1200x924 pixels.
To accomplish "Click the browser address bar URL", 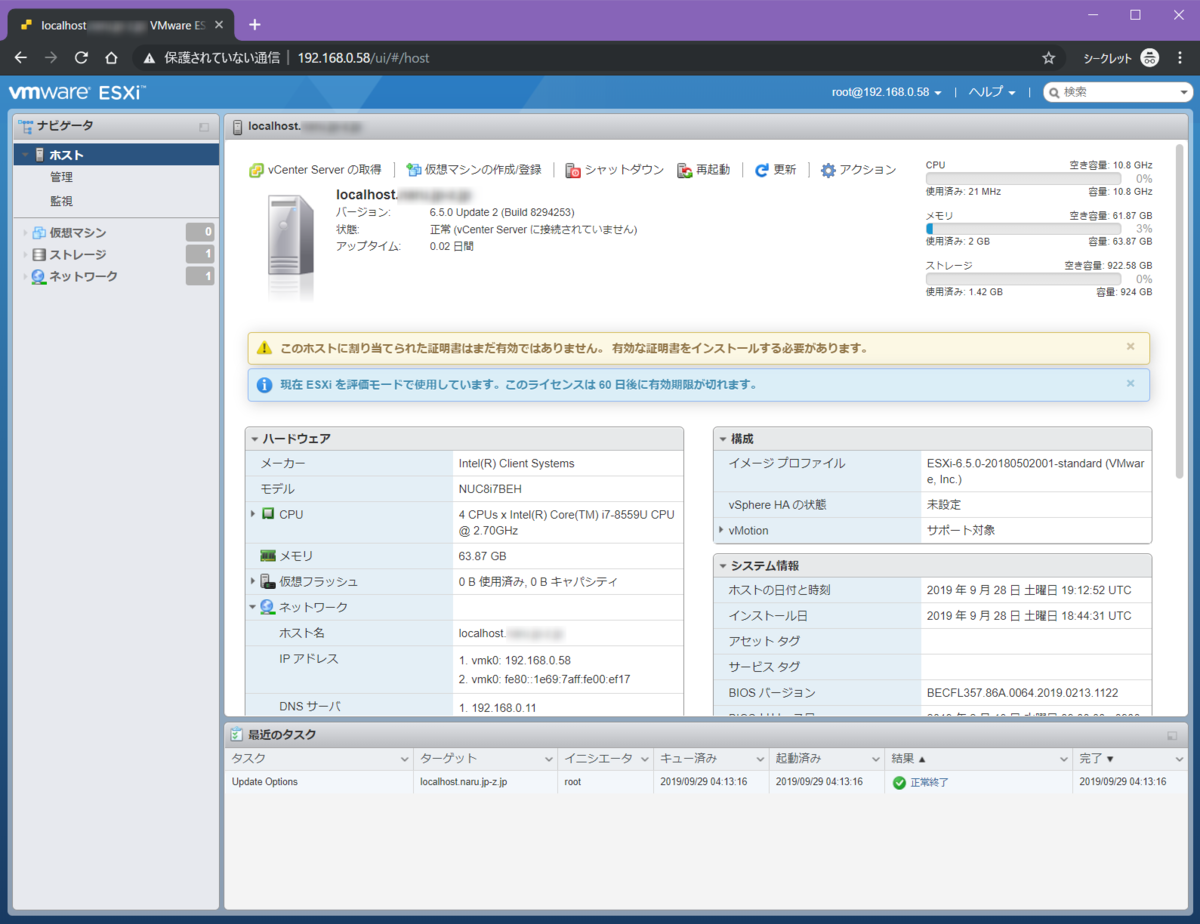I will 363,58.
